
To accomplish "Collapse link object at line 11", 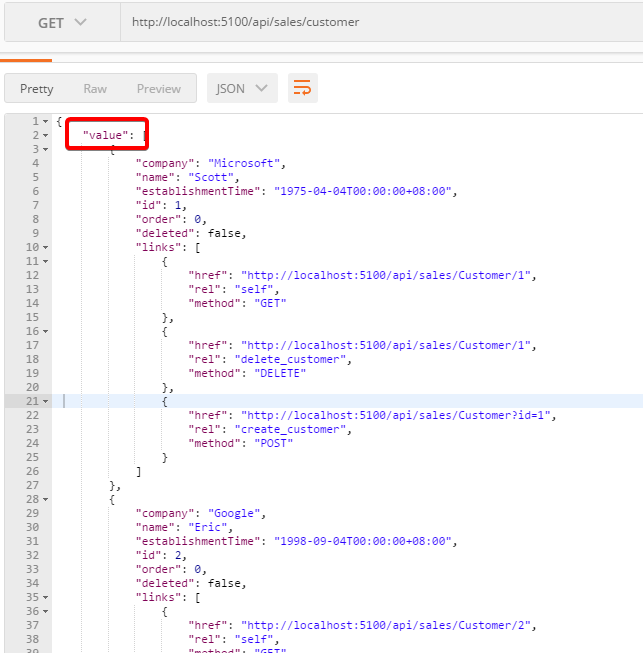I will click(x=46, y=262).
